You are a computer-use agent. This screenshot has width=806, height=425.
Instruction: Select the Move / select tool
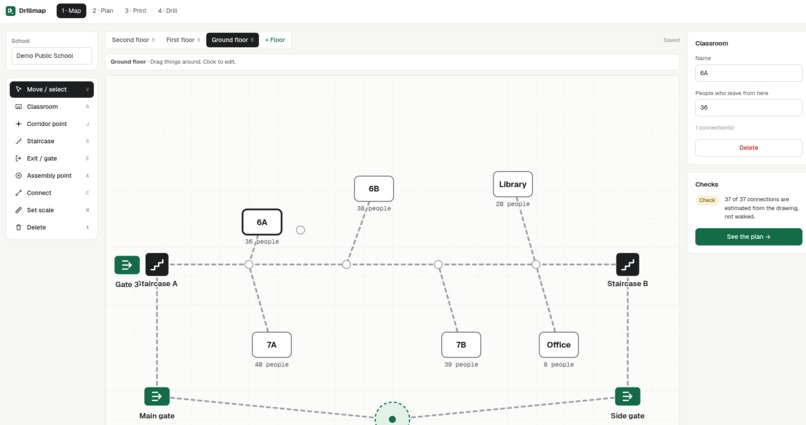click(51, 89)
